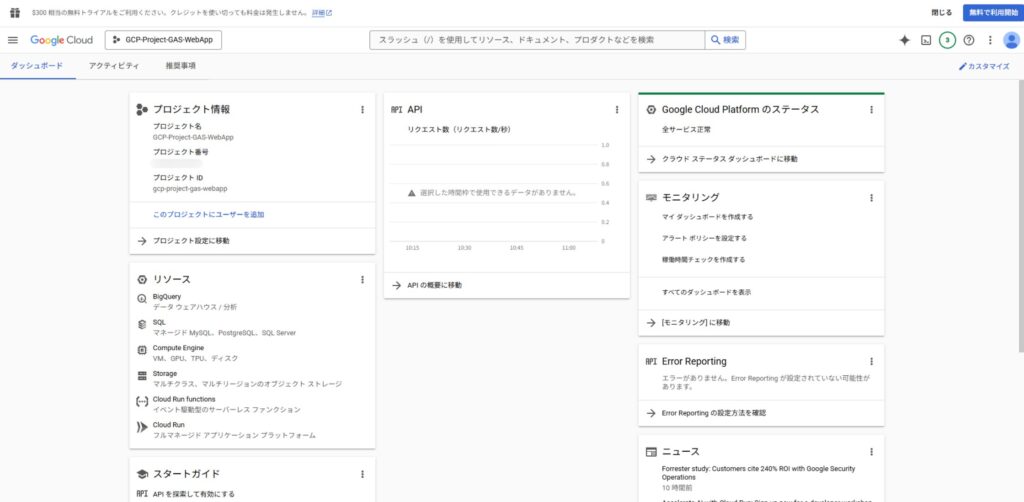The width and height of the screenshot is (1024, 502).
Task: Open News card three-dot menu
Action: [x=871, y=452]
